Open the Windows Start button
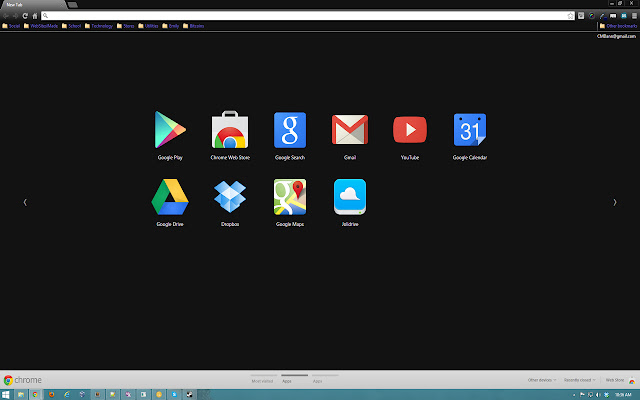The height and width of the screenshot is (400, 640). pos(5,395)
